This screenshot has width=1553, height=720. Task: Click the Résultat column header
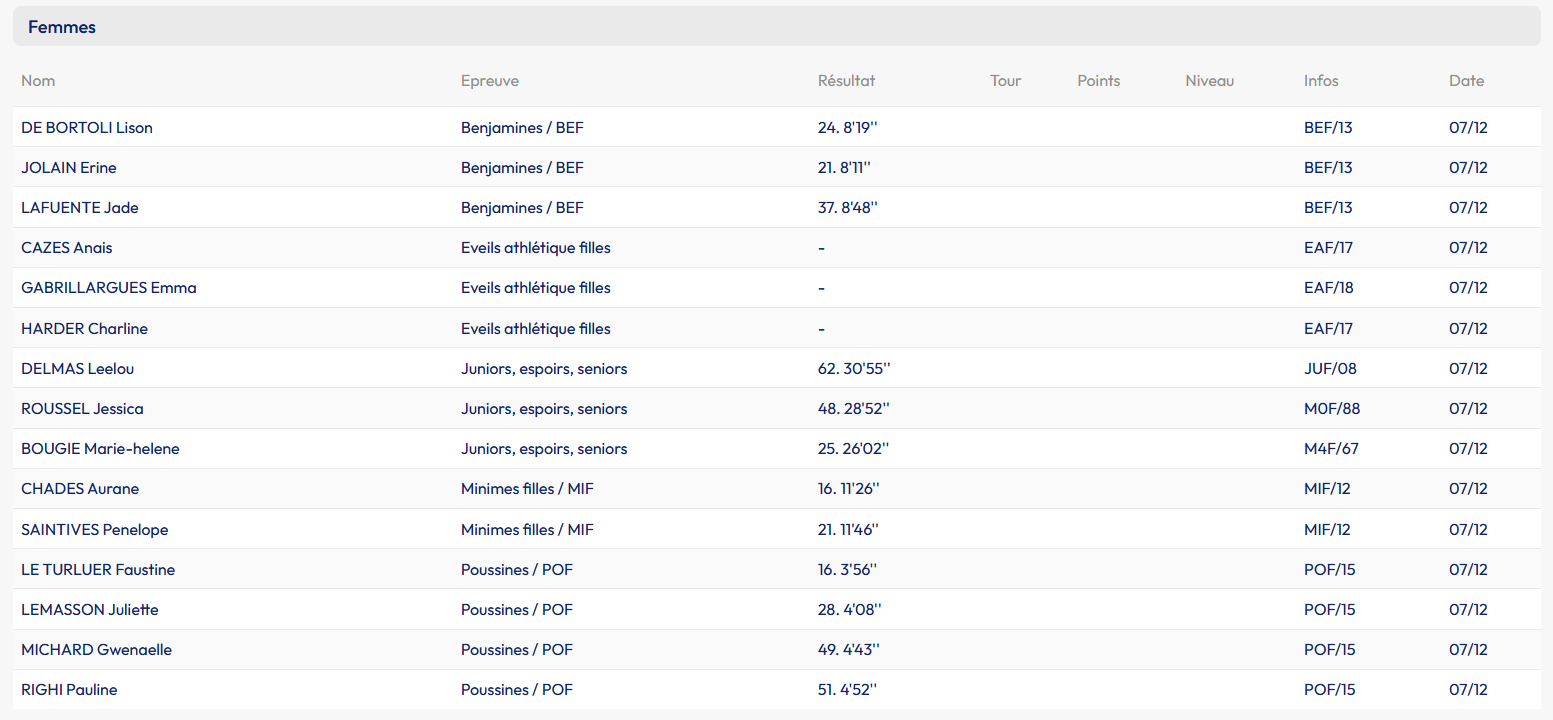coord(846,81)
